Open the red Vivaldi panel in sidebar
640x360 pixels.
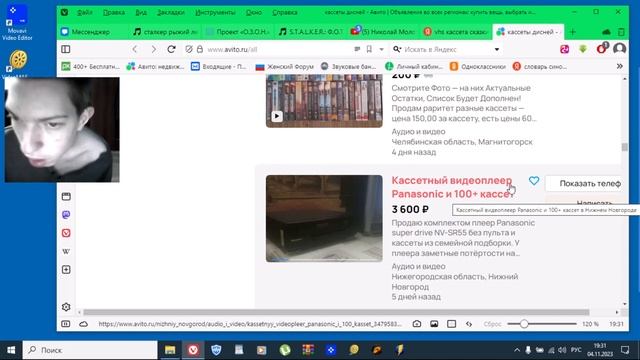(66, 233)
